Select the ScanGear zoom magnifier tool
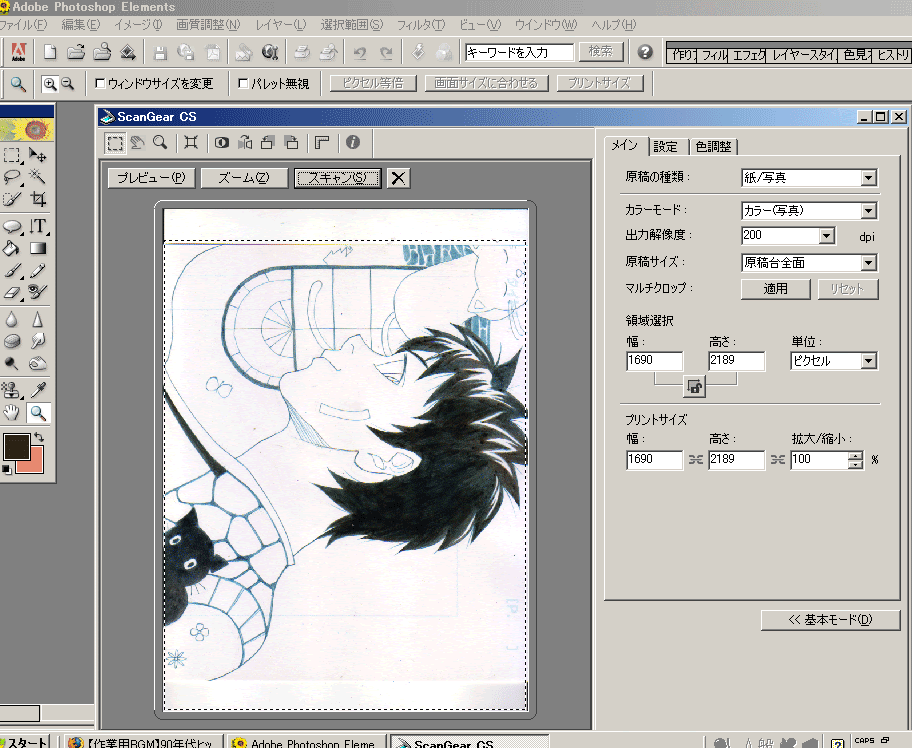The image size is (912, 748). [160, 143]
